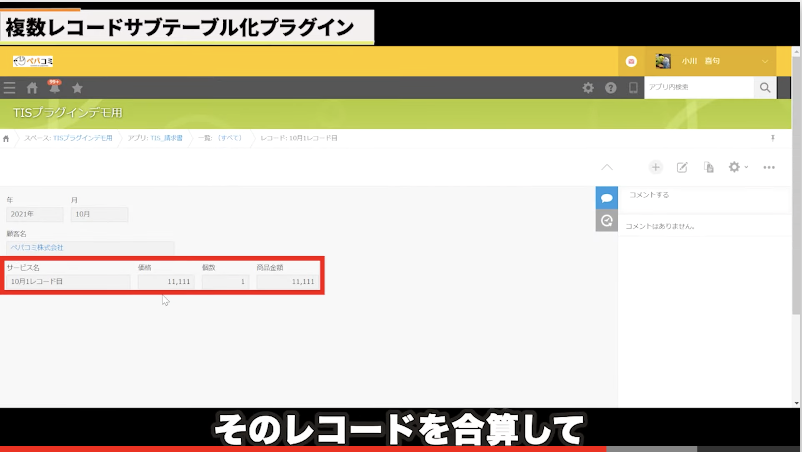Viewport: 802px width, 452px height.
Task: Open the settings gear in the header
Action: pos(589,88)
